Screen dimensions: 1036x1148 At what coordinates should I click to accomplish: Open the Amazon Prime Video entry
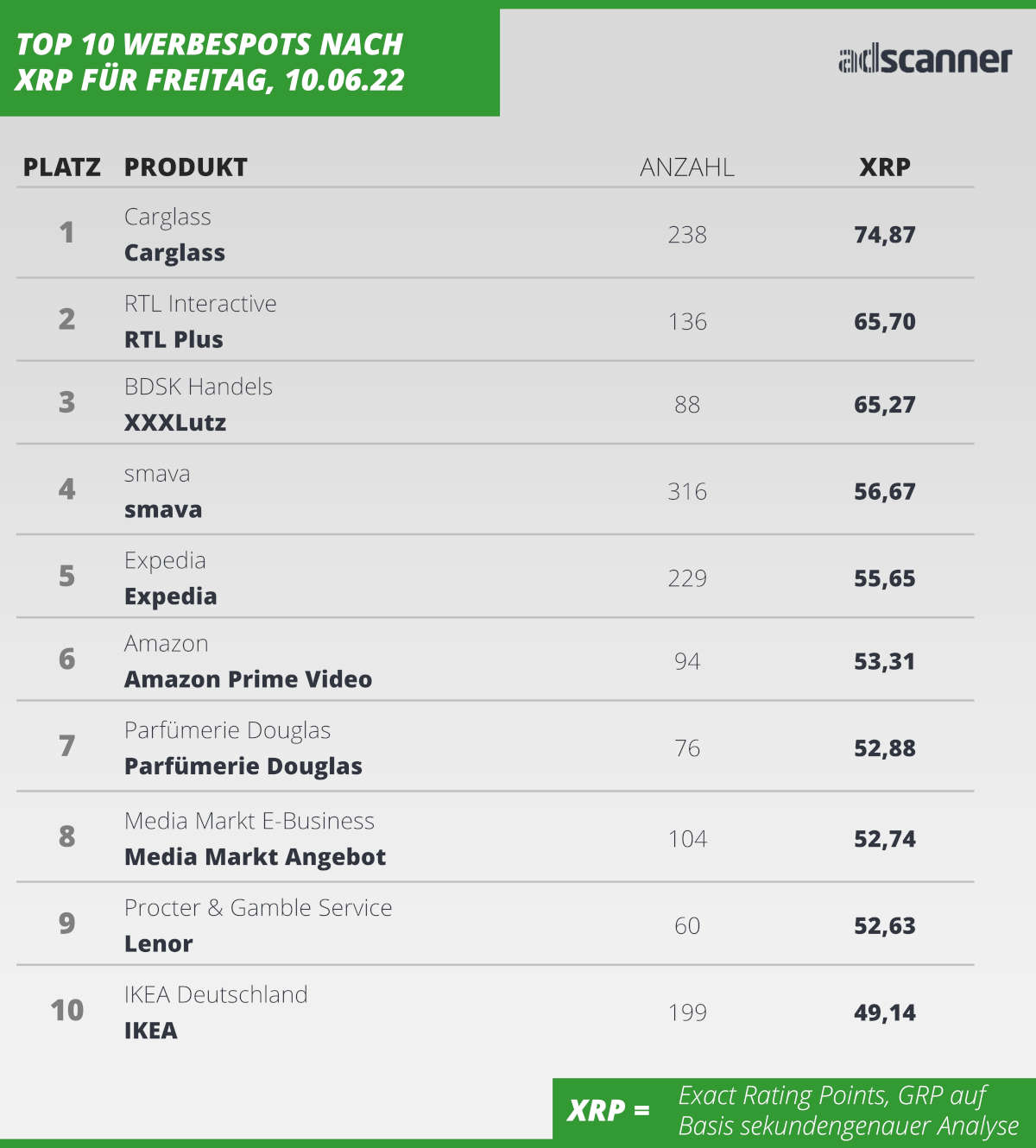pos(248,679)
